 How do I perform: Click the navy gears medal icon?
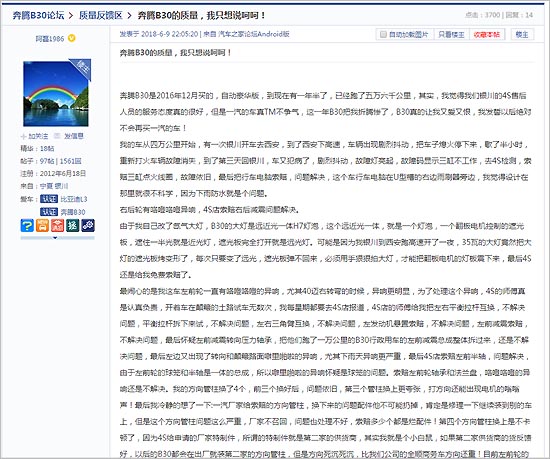pos(88,225)
